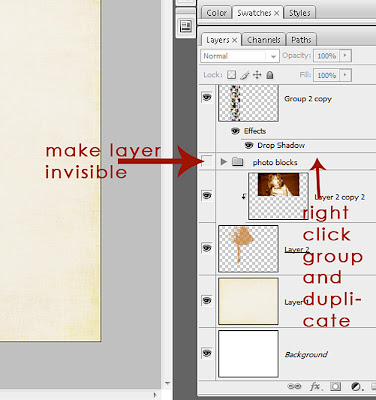Click the canvas scrollbar down arrow

(167, 383)
